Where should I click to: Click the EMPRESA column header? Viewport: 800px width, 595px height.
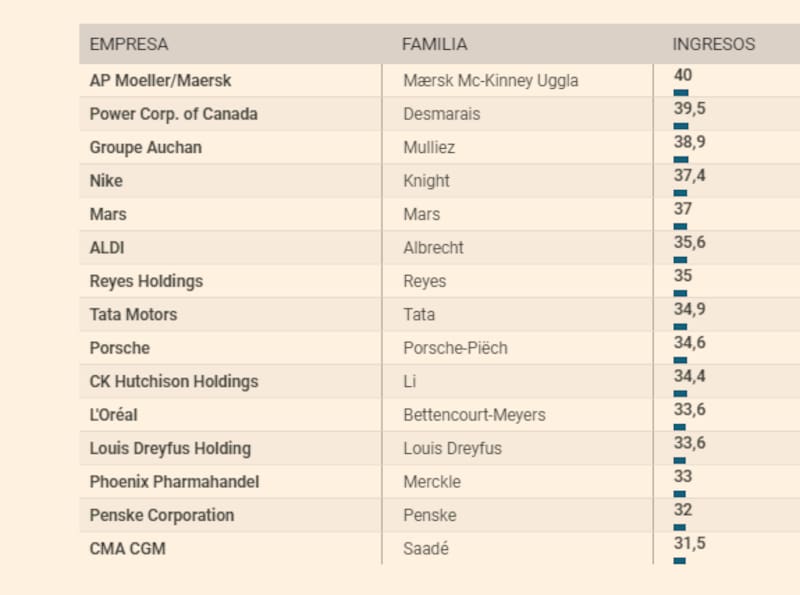pyautogui.click(x=129, y=44)
